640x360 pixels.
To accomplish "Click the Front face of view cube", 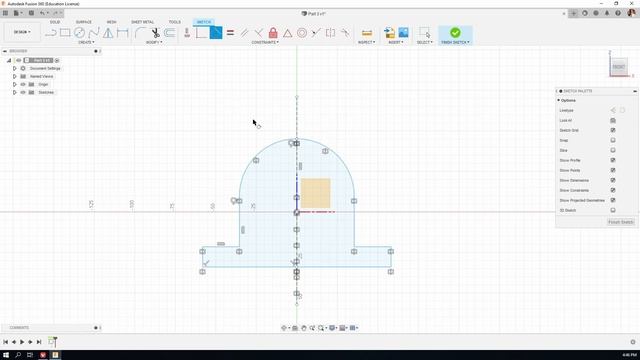I will (619, 67).
